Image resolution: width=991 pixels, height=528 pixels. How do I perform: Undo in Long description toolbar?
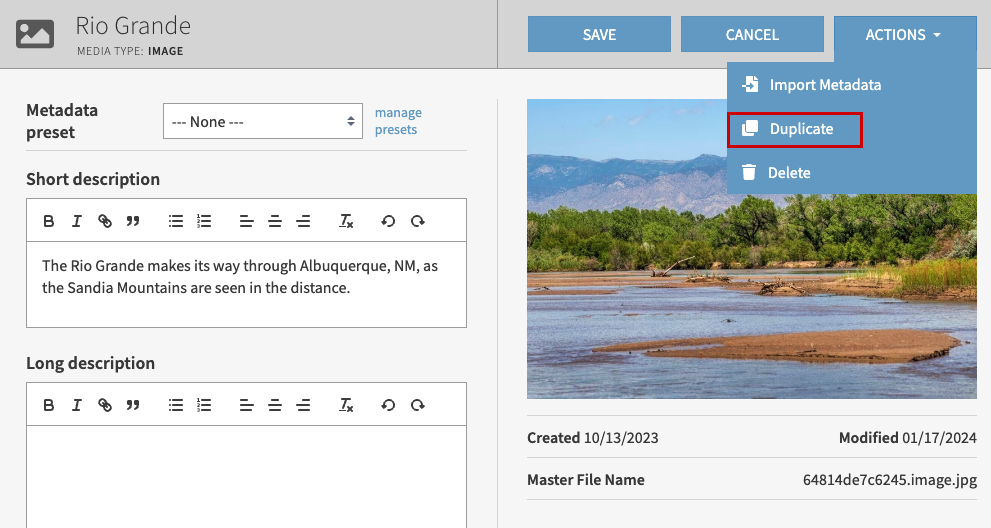(388, 405)
